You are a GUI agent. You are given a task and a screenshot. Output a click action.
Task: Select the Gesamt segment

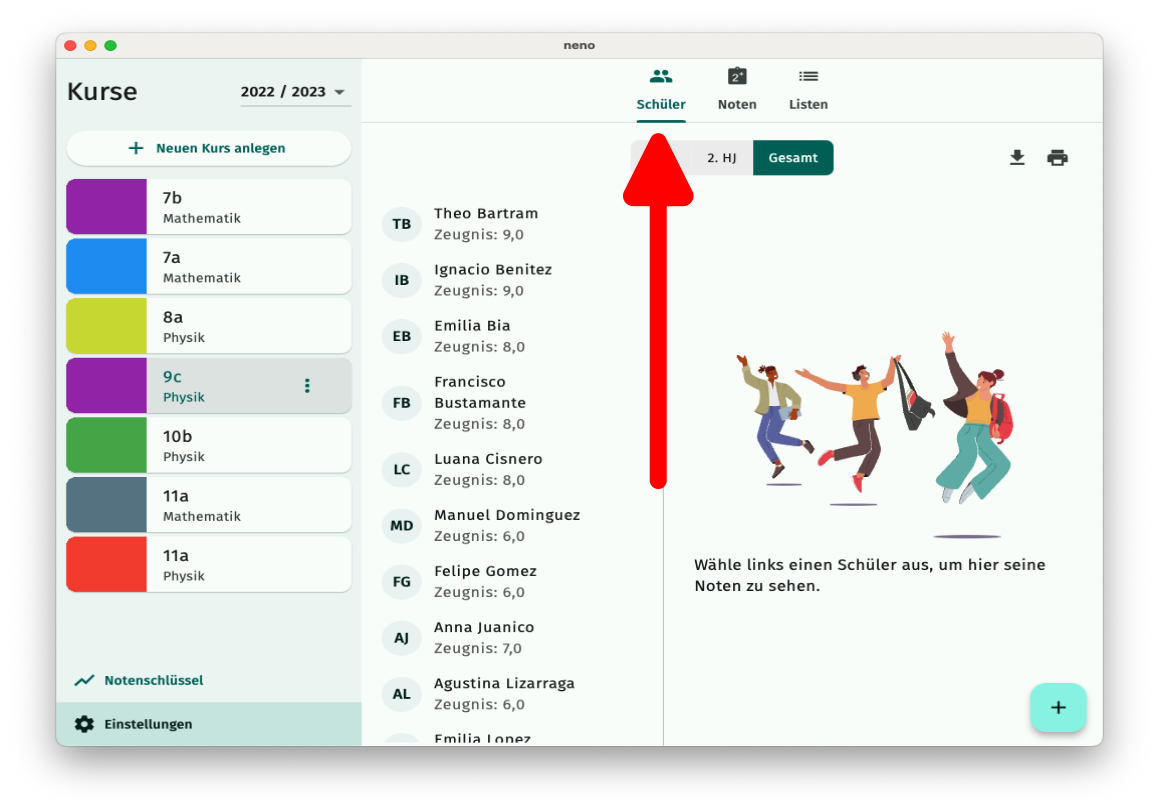[x=793, y=157]
